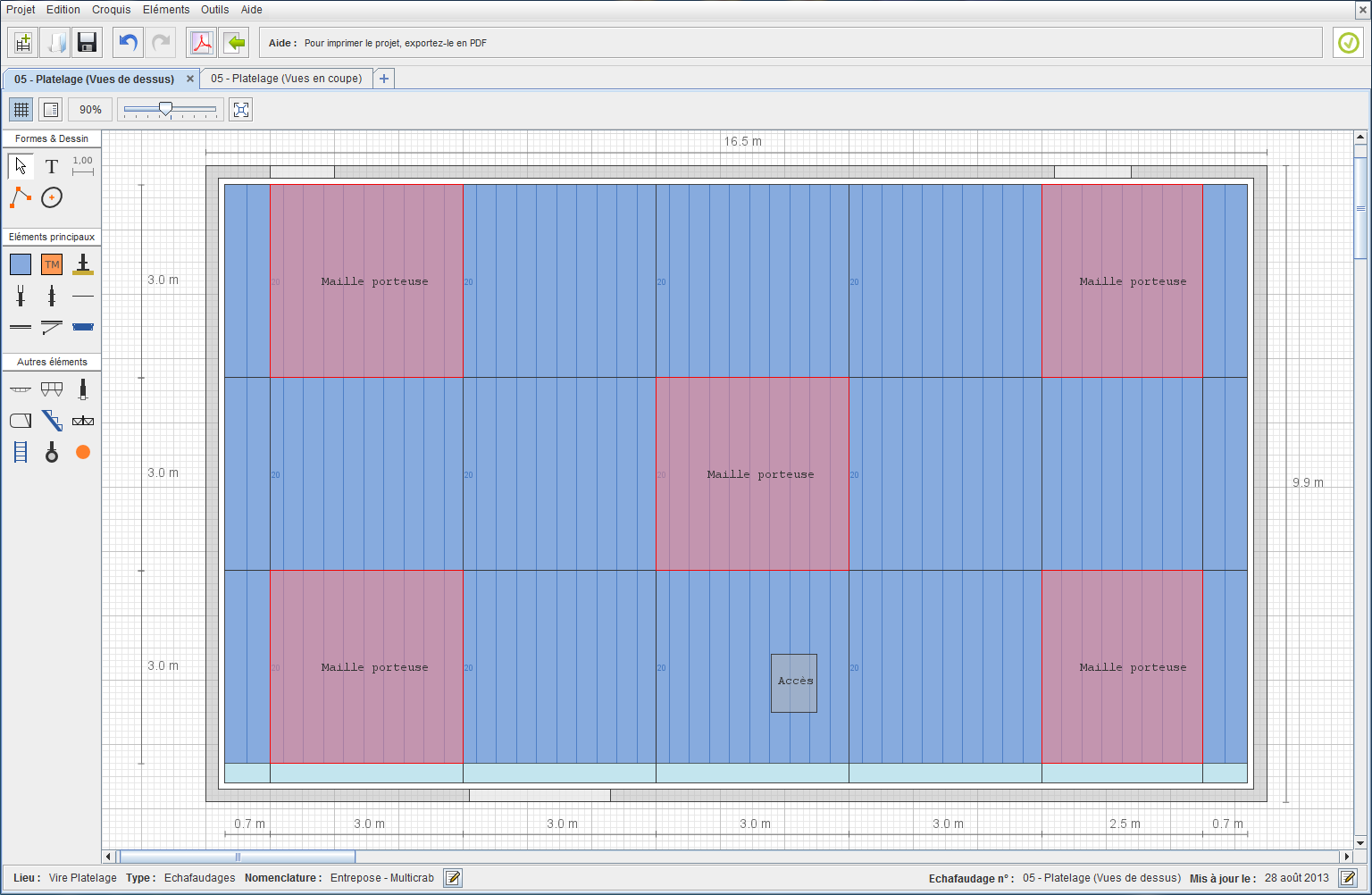Switch to the Vues en coupe tab
Screen dimensions: 1372x895
pos(287,79)
